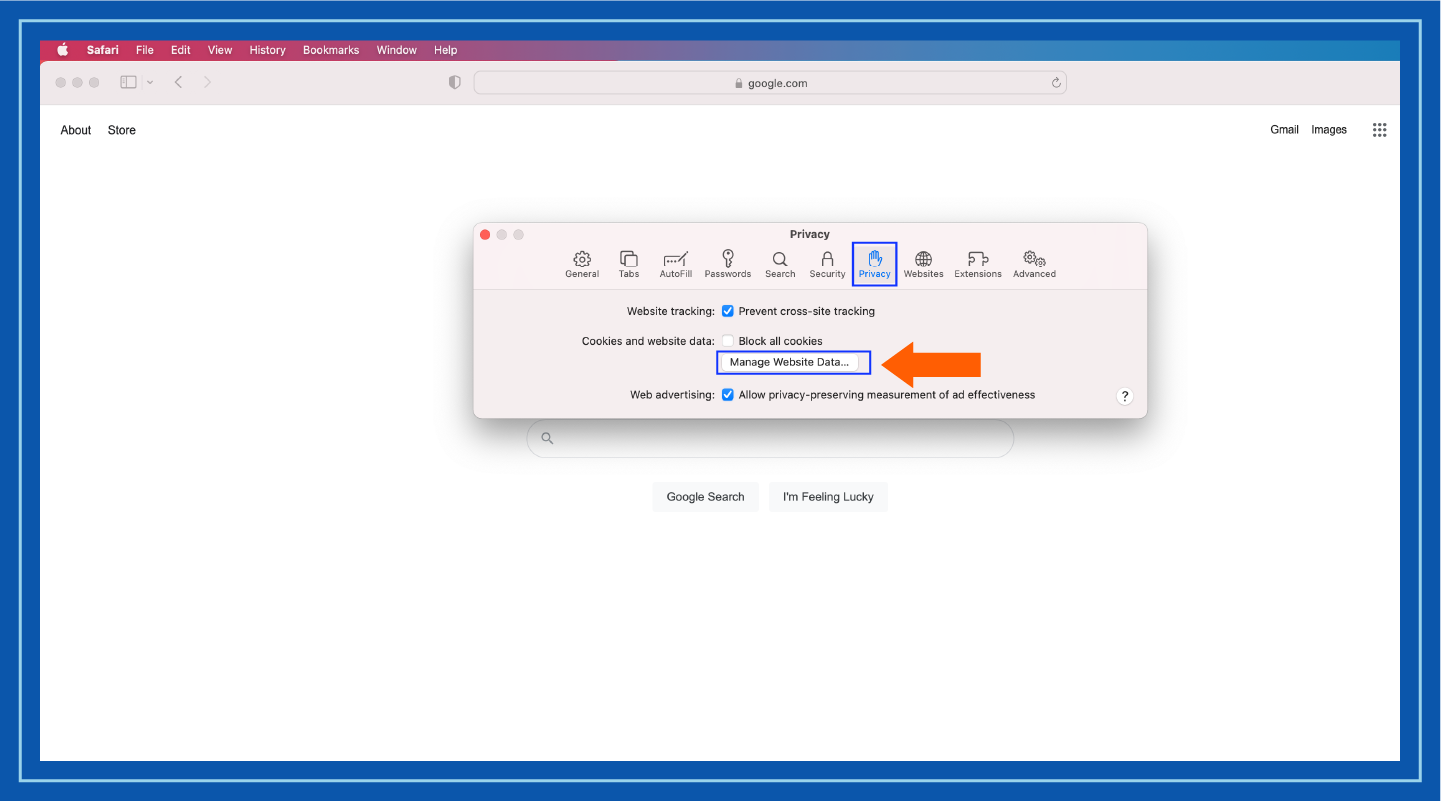Uncheck privacy-preserving ad measurement
This screenshot has height=801, width=1441.
point(728,394)
